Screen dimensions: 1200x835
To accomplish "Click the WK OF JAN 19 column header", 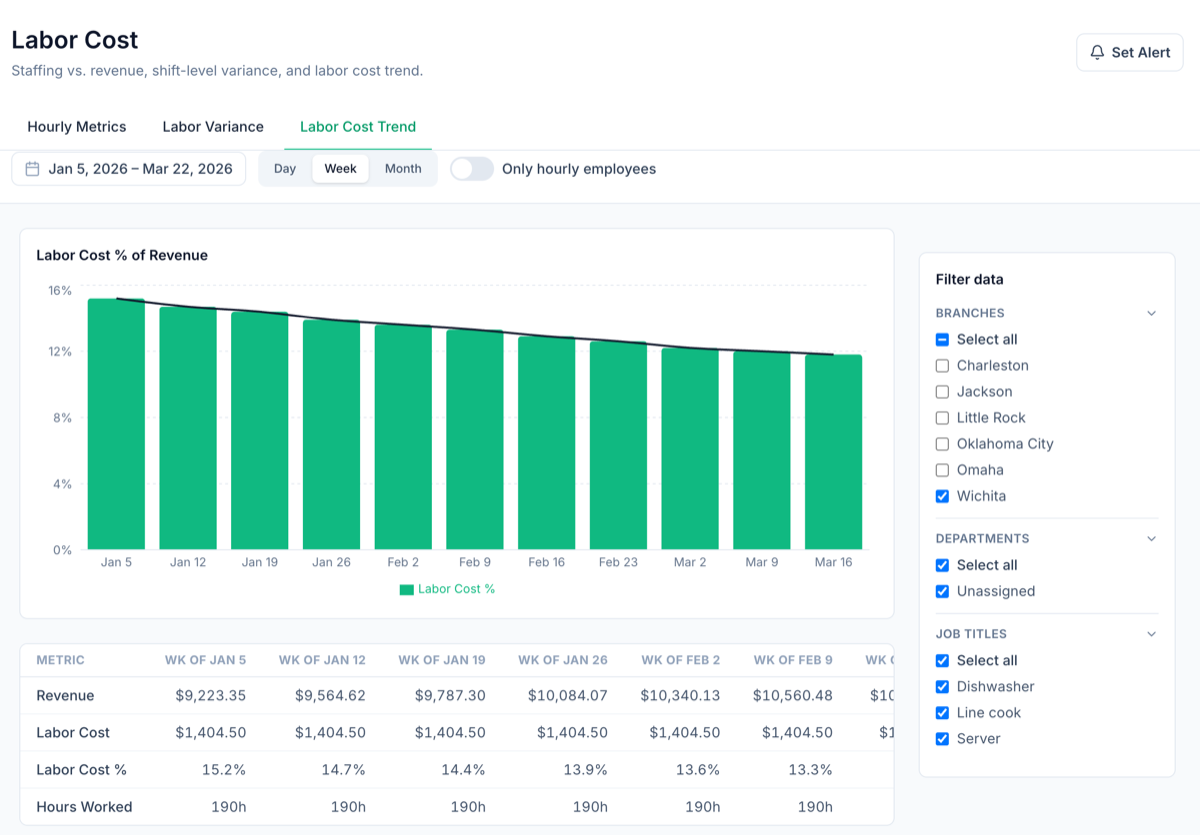I will pos(442,660).
